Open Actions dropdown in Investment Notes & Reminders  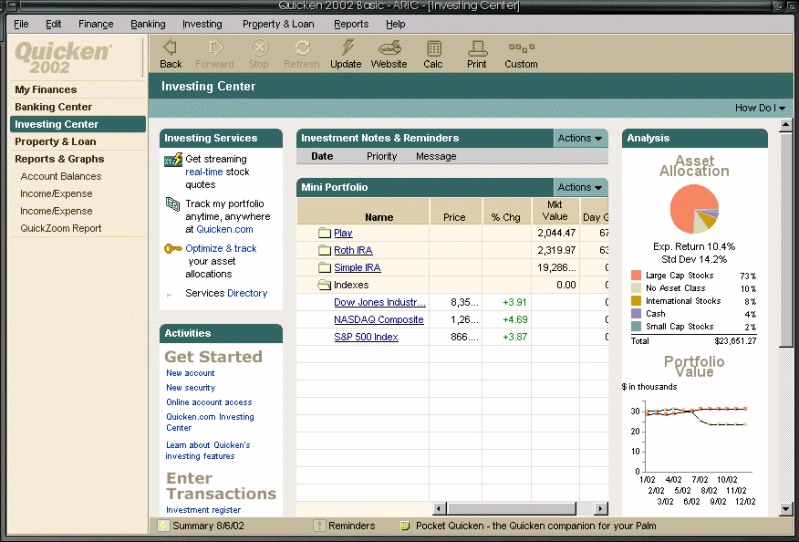pyautogui.click(x=580, y=138)
